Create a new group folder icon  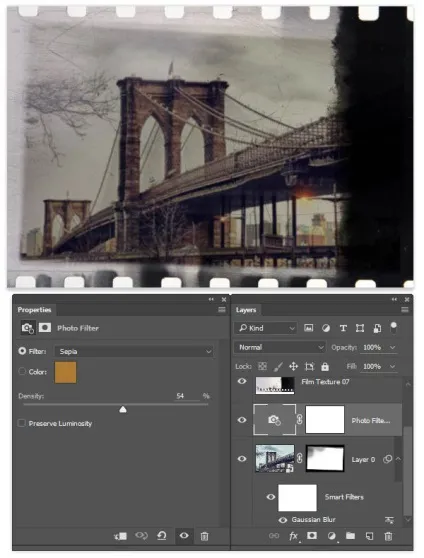[351, 536]
